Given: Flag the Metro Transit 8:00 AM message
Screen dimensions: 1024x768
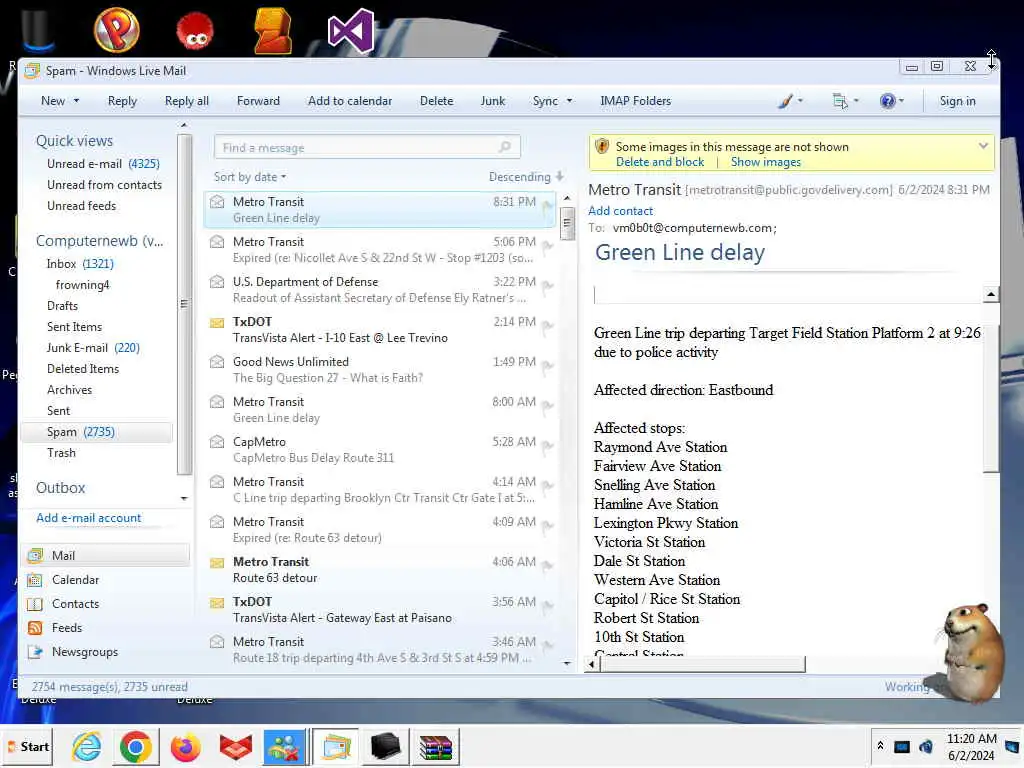Looking at the screenshot, I should 547,406.
